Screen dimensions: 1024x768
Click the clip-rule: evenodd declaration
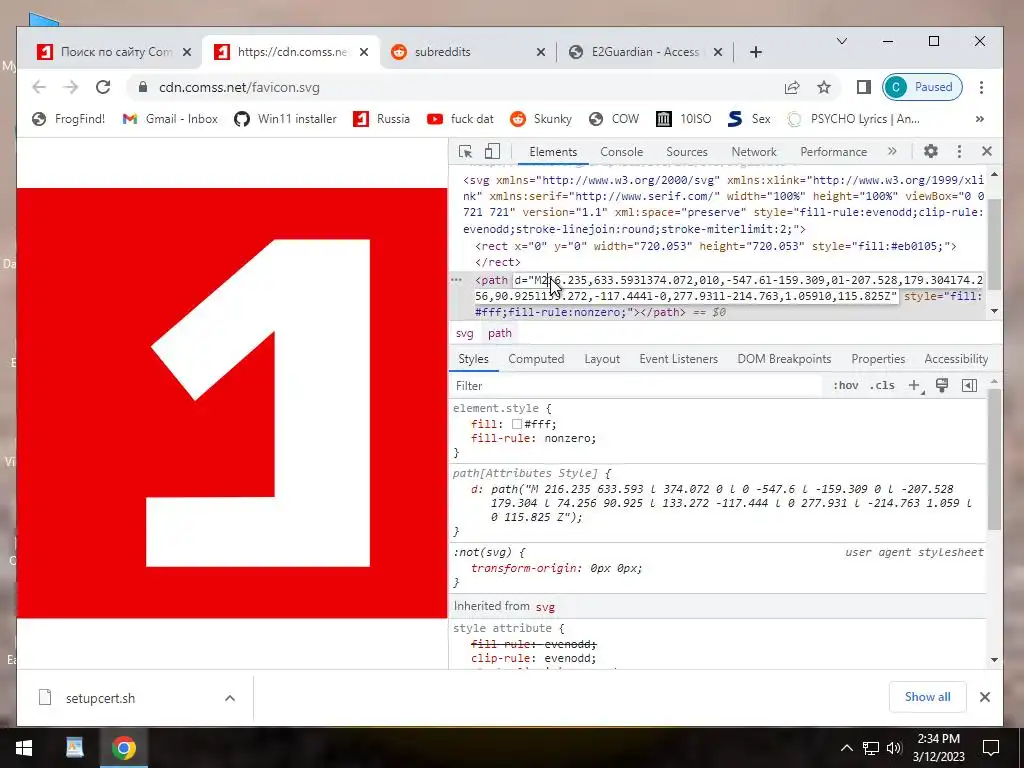click(x=534, y=658)
